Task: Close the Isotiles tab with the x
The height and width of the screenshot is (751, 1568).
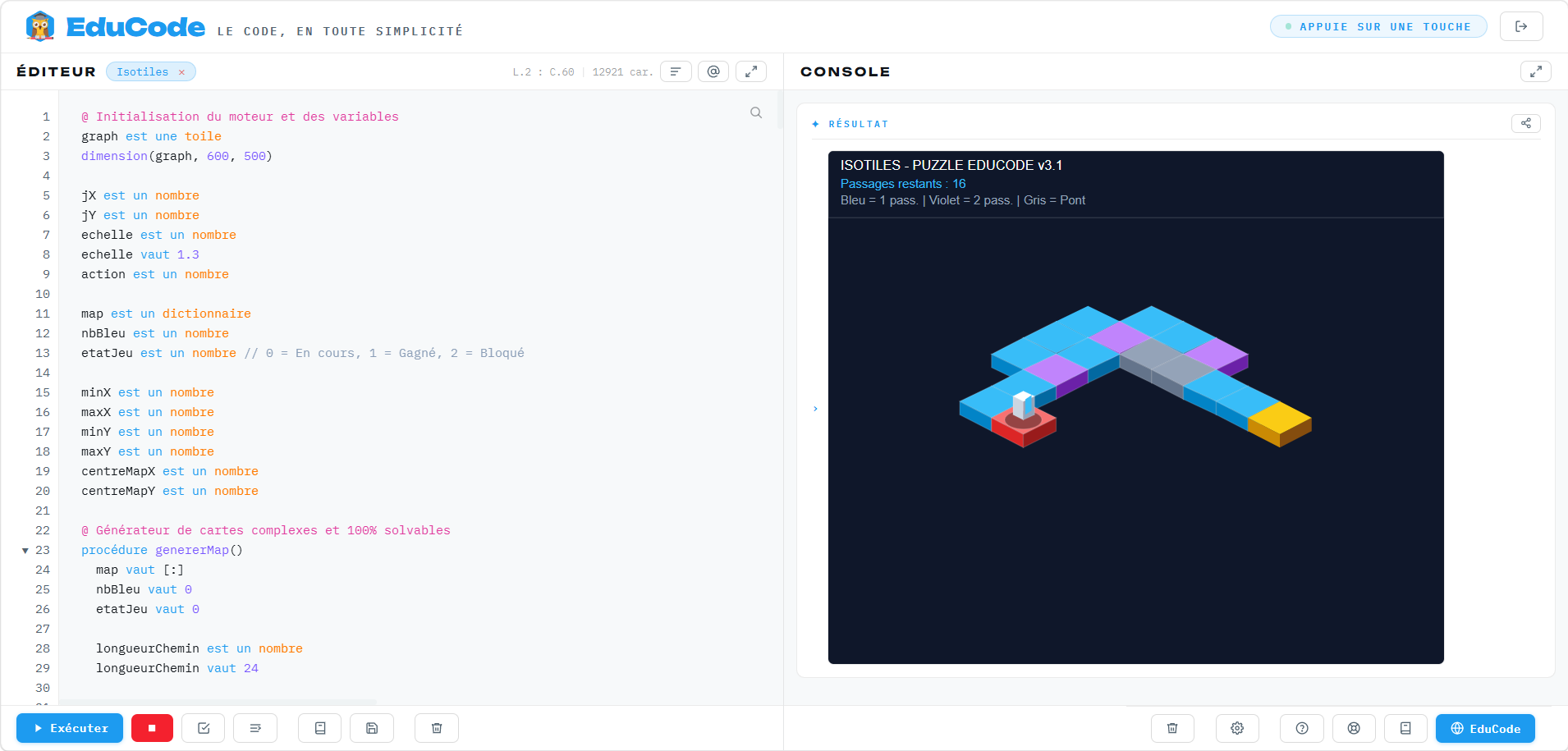Action: pyautogui.click(x=182, y=72)
